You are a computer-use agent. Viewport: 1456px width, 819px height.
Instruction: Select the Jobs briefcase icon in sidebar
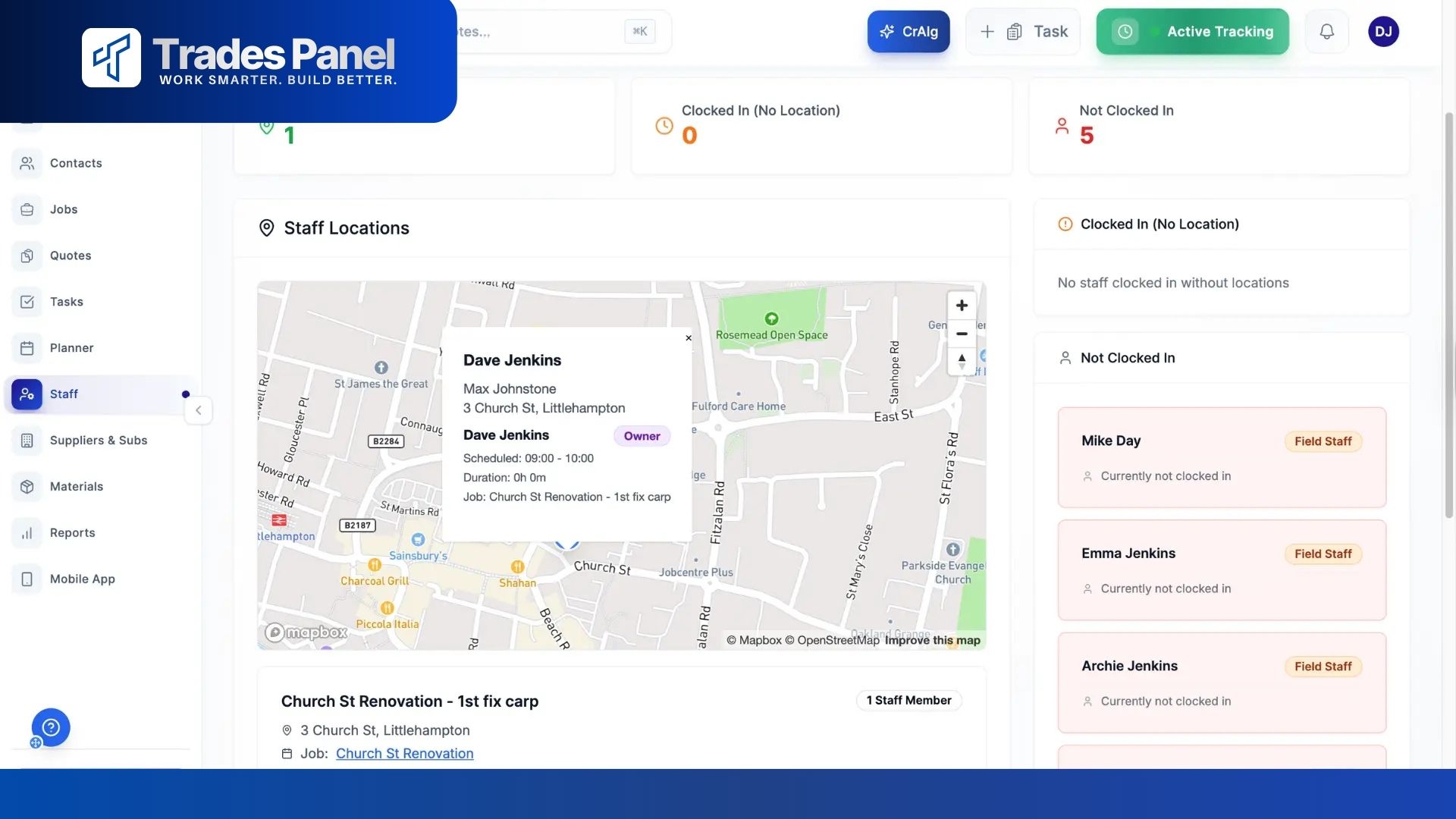coord(27,209)
